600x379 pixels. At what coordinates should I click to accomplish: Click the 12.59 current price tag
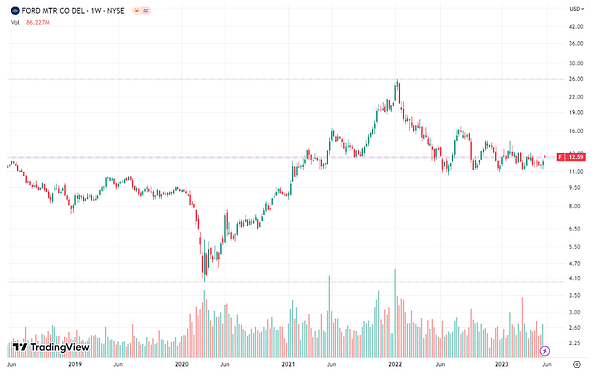pos(576,157)
